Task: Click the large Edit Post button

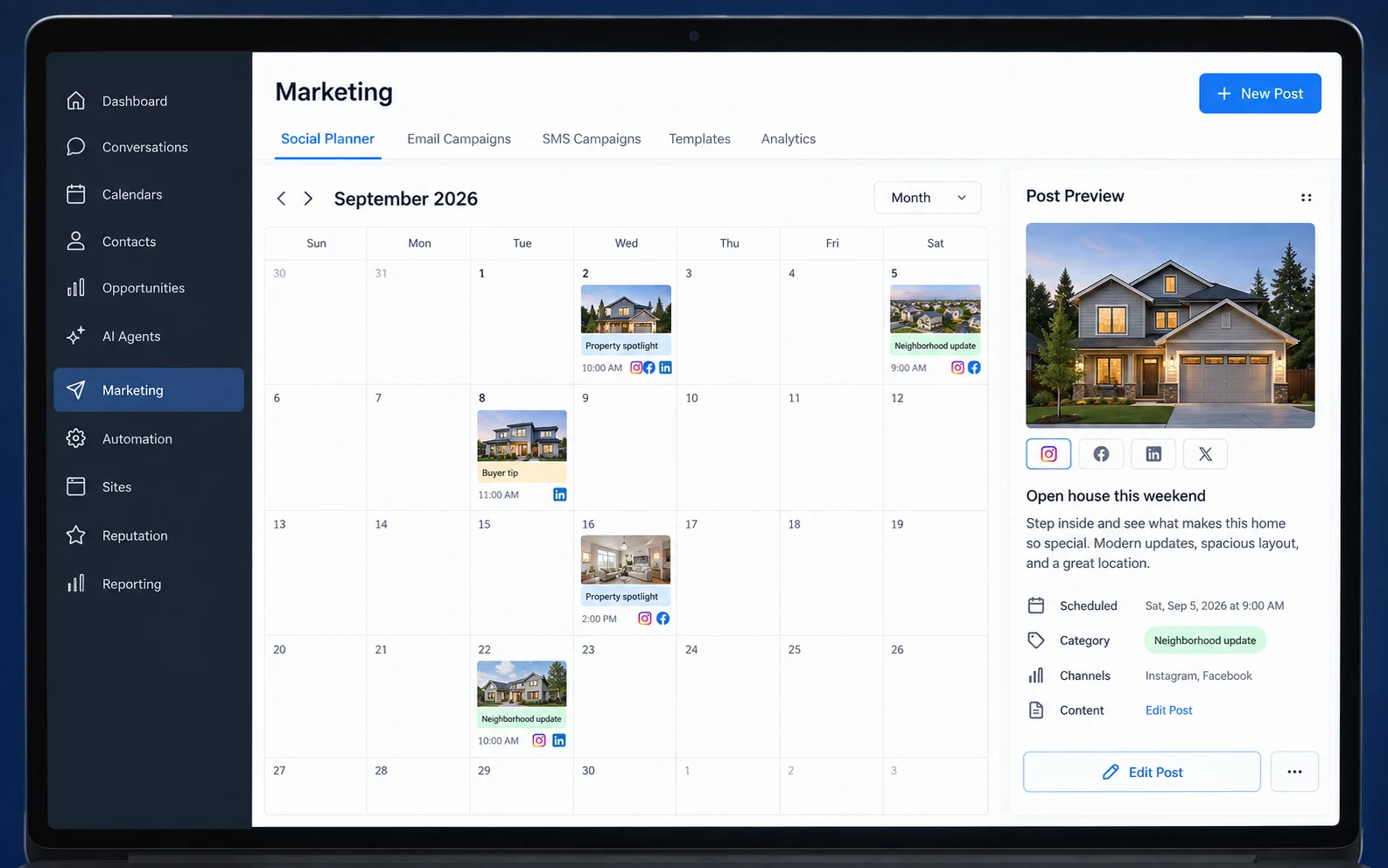Action: pos(1141,772)
